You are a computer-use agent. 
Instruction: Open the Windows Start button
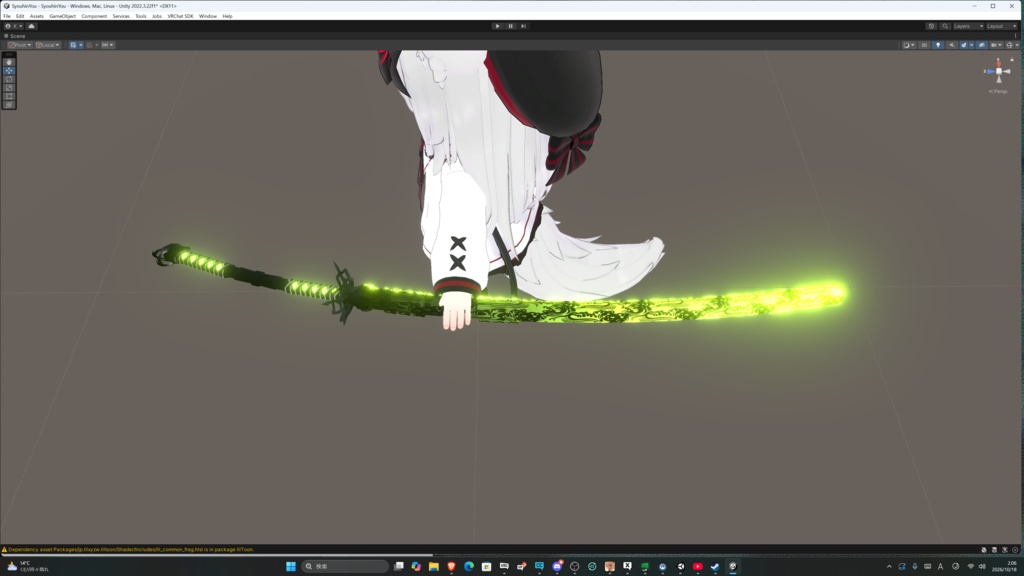point(291,566)
